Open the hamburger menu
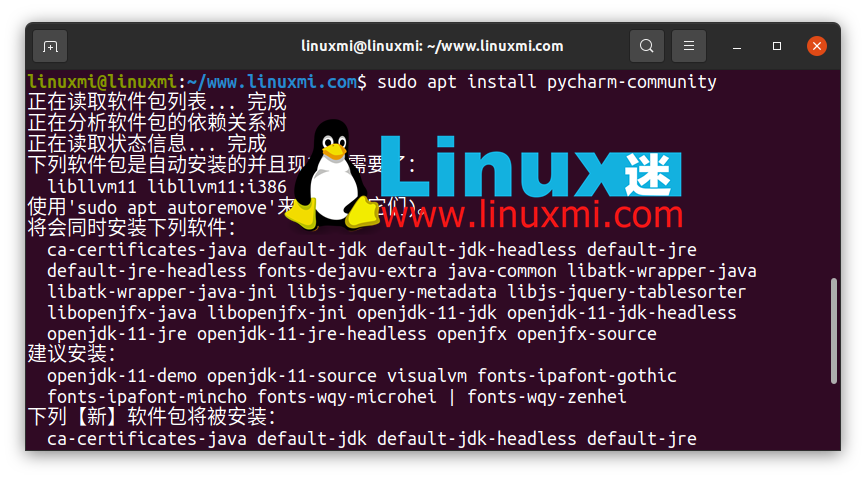This screenshot has height=479, width=866. 689,46
